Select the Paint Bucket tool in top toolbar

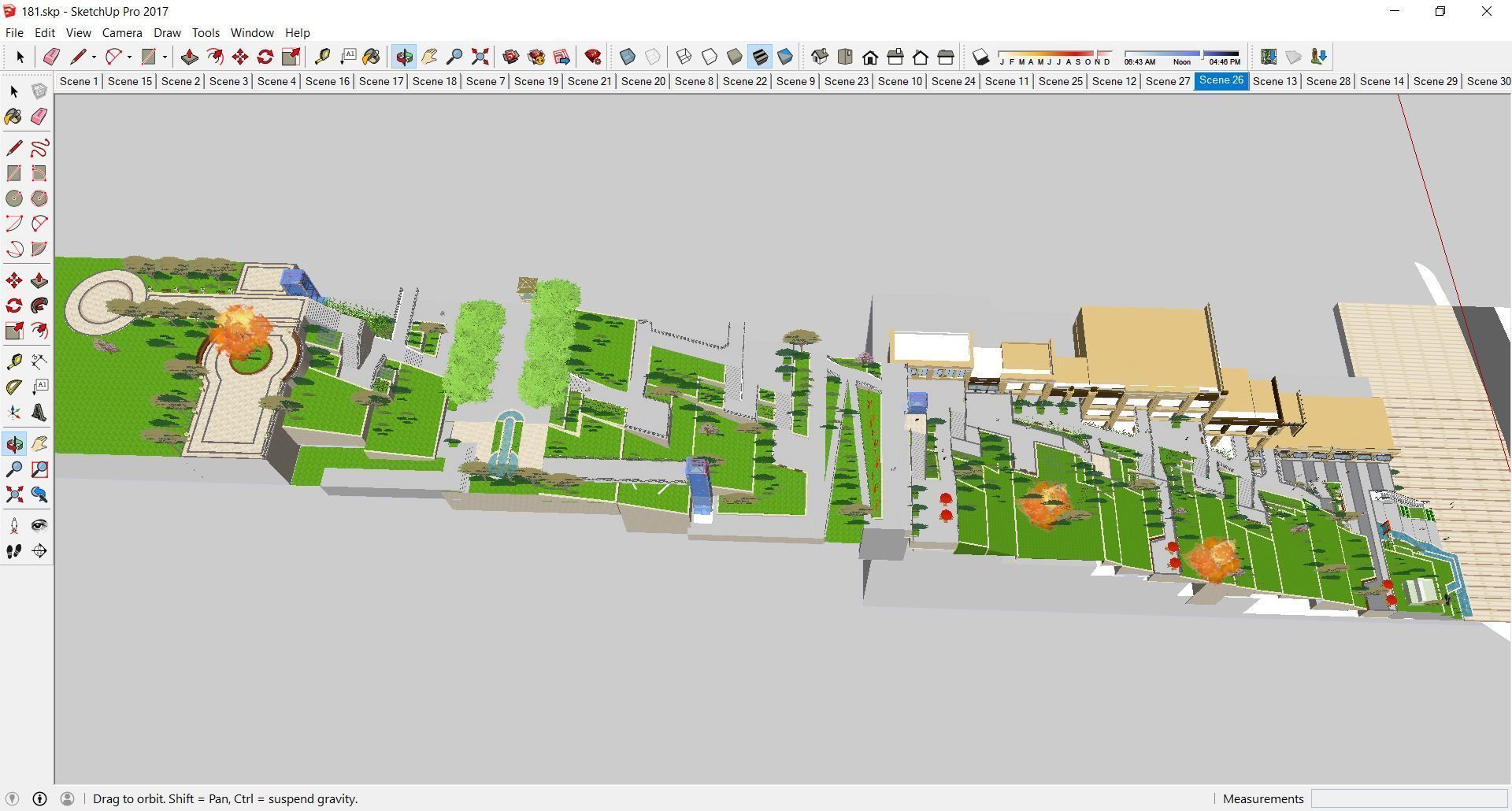[x=372, y=57]
